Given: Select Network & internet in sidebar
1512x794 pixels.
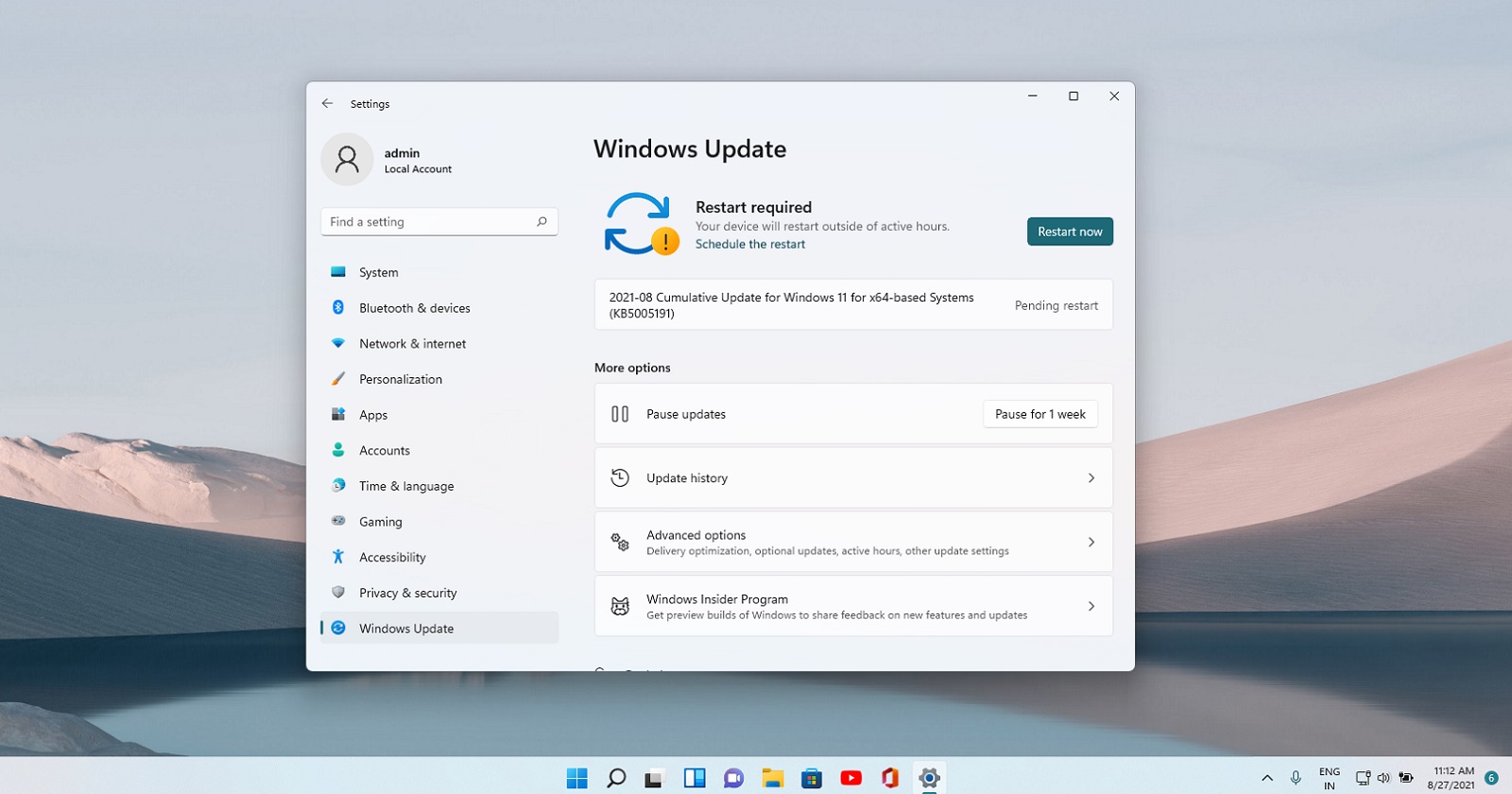Looking at the screenshot, I should (x=439, y=343).
